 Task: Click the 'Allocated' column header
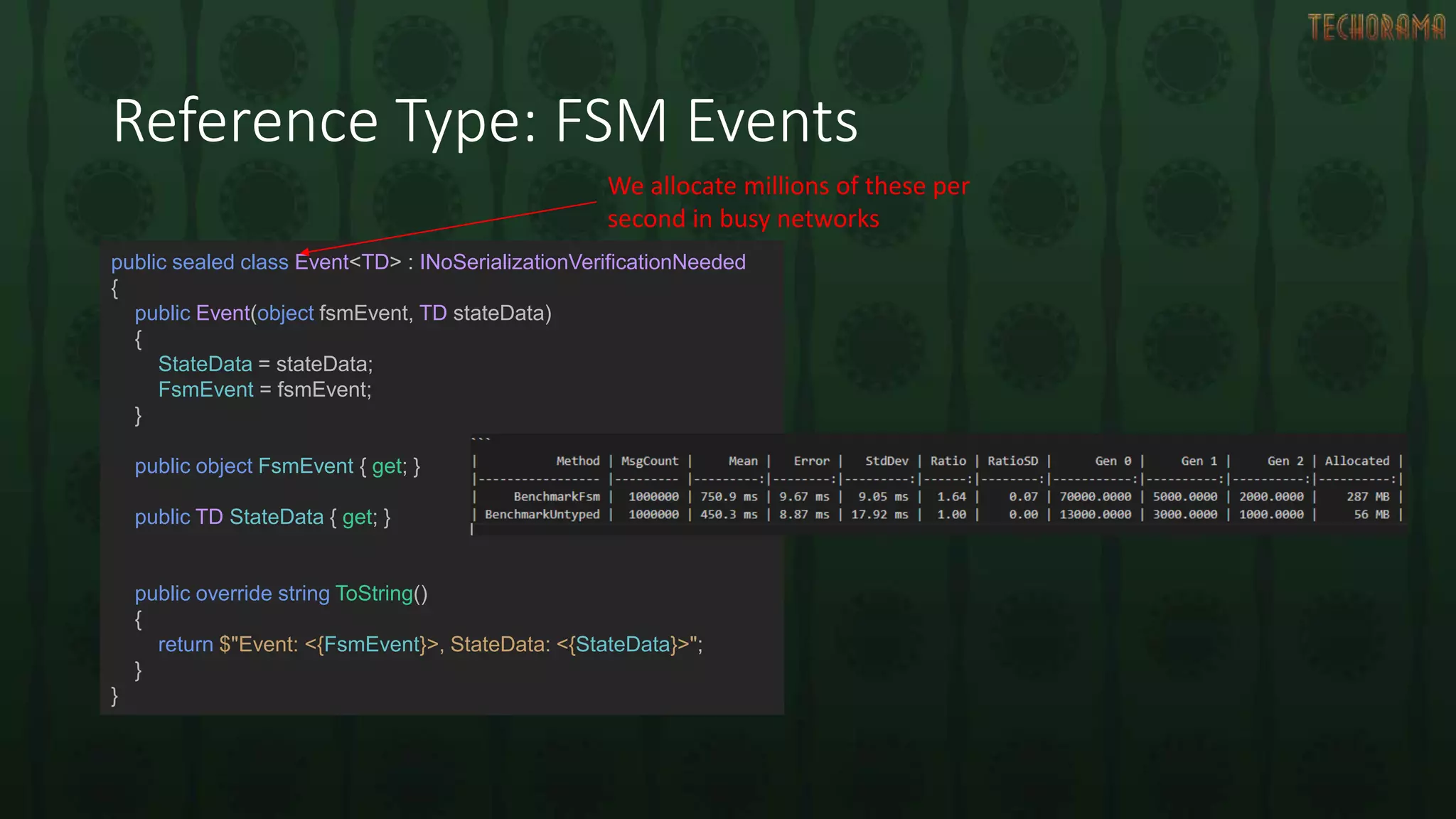pyautogui.click(x=1357, y=461)
